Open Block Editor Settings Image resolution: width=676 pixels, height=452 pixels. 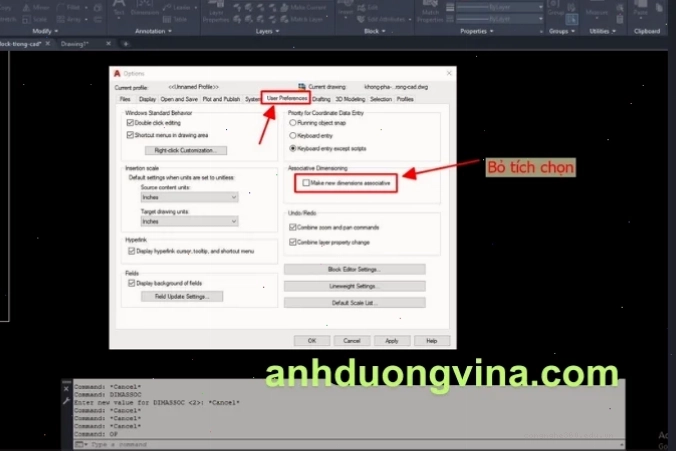pyautogui.click(x=354, y=269)
